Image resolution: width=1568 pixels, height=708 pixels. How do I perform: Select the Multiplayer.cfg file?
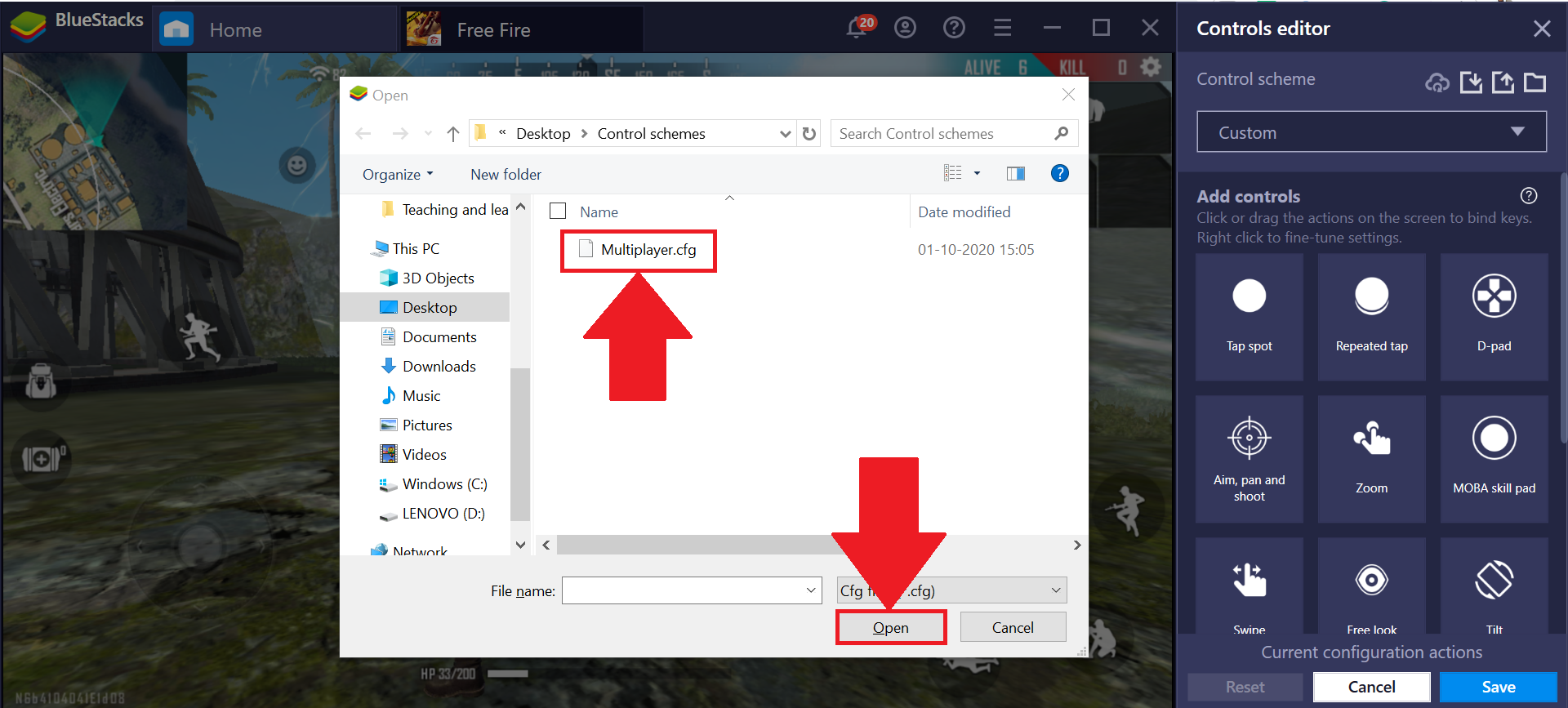638,250
